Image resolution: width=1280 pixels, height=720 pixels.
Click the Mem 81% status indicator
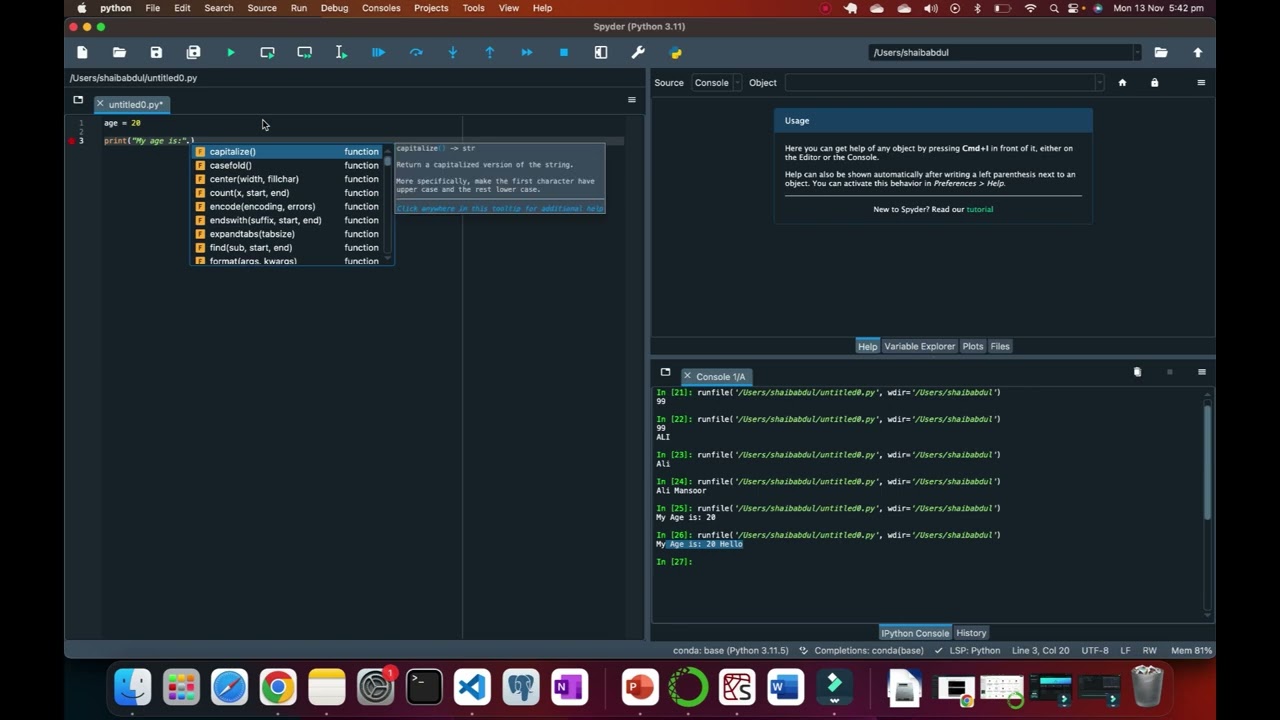point(1191,650)
